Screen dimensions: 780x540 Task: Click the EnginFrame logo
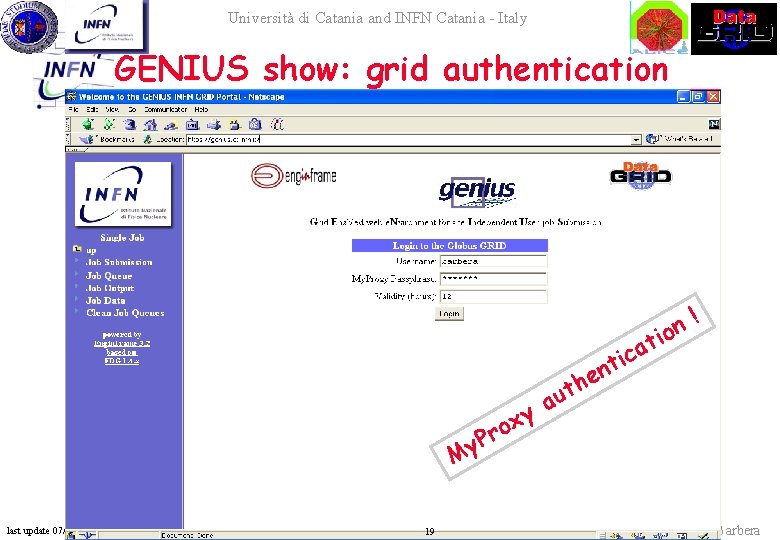293,176
